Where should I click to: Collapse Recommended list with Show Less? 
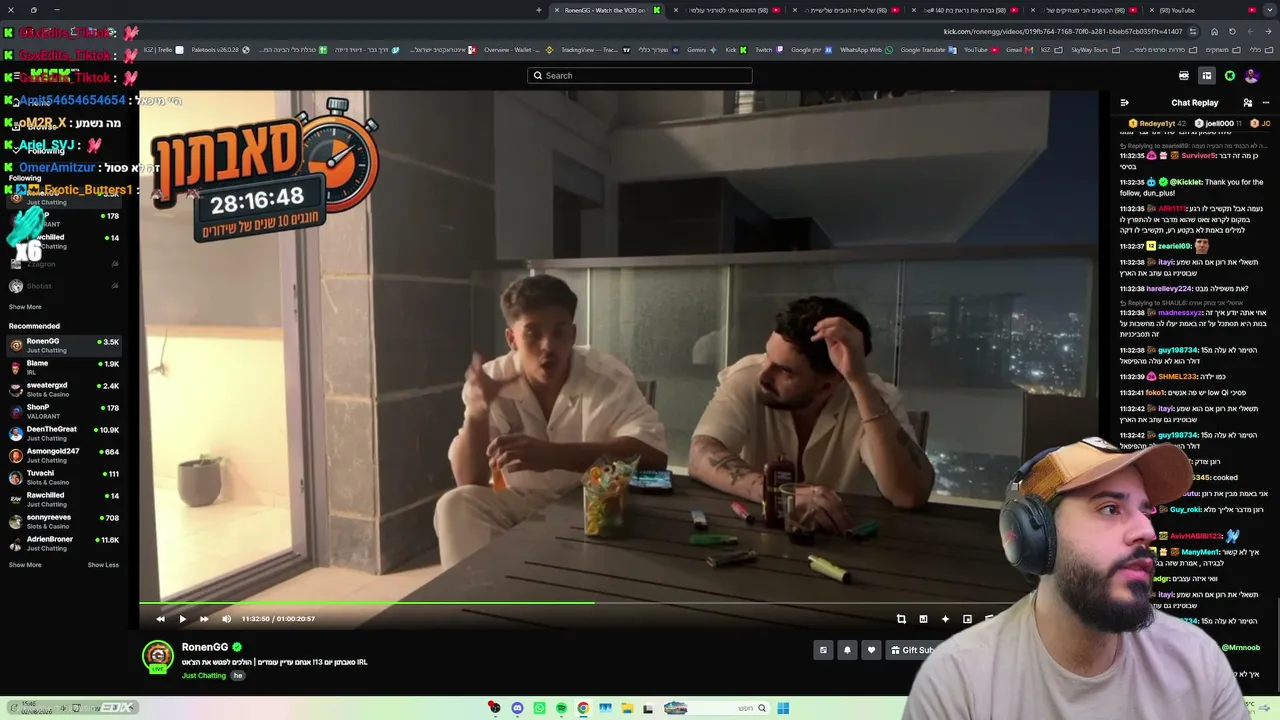point(103,565)
